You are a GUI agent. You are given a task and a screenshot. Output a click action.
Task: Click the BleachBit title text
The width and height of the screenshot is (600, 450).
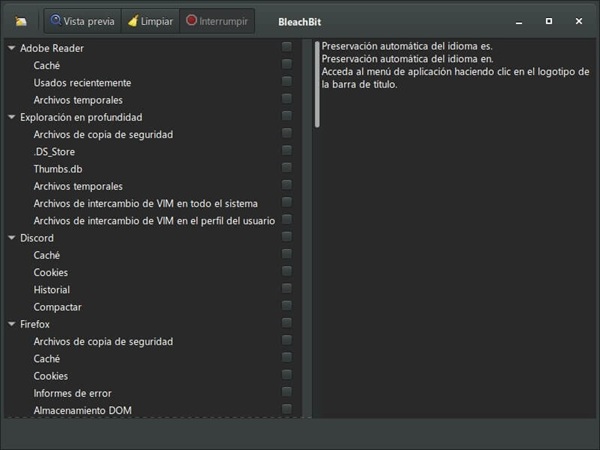[300, 22]
